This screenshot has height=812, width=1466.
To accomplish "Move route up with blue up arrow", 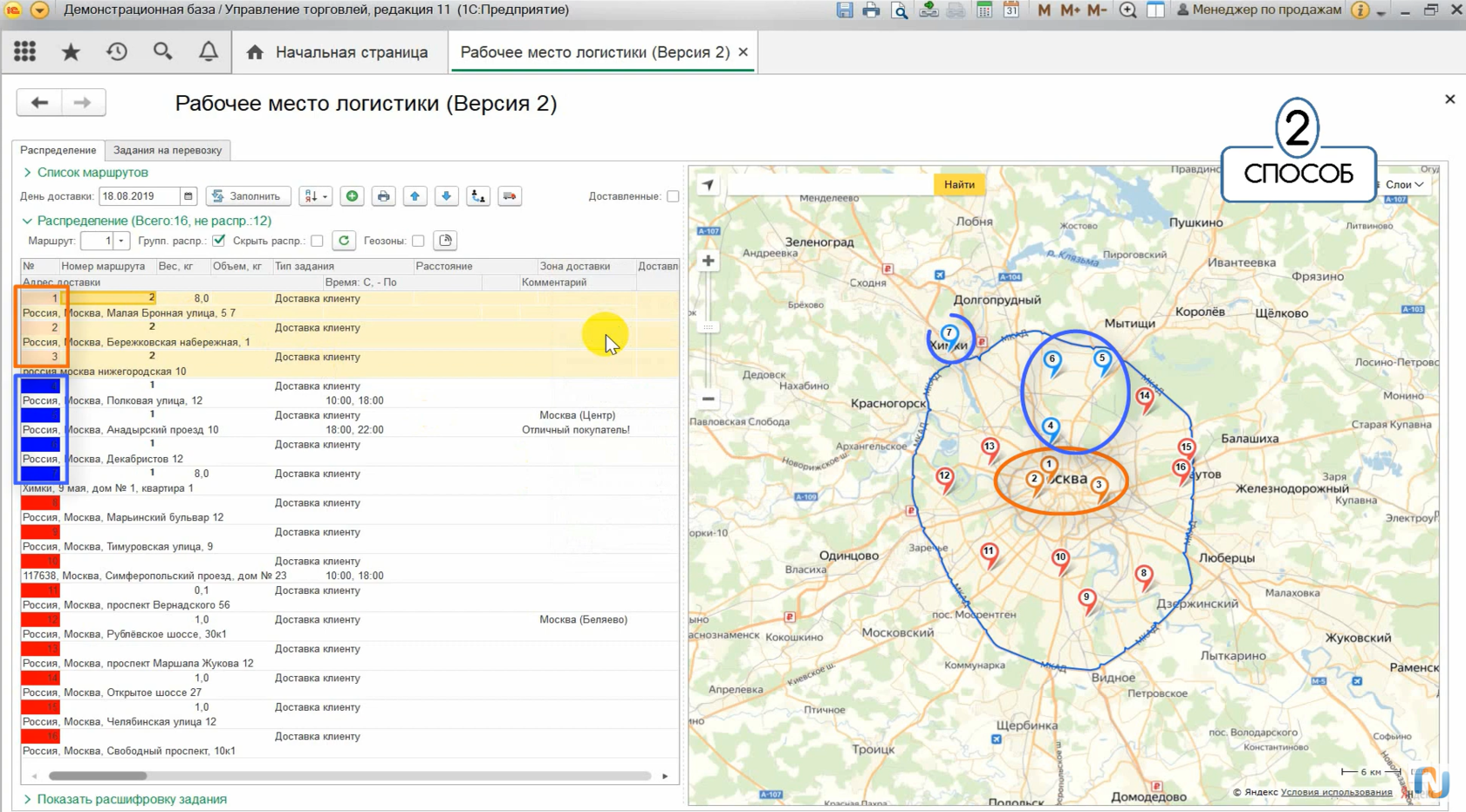I will (415, 196).
